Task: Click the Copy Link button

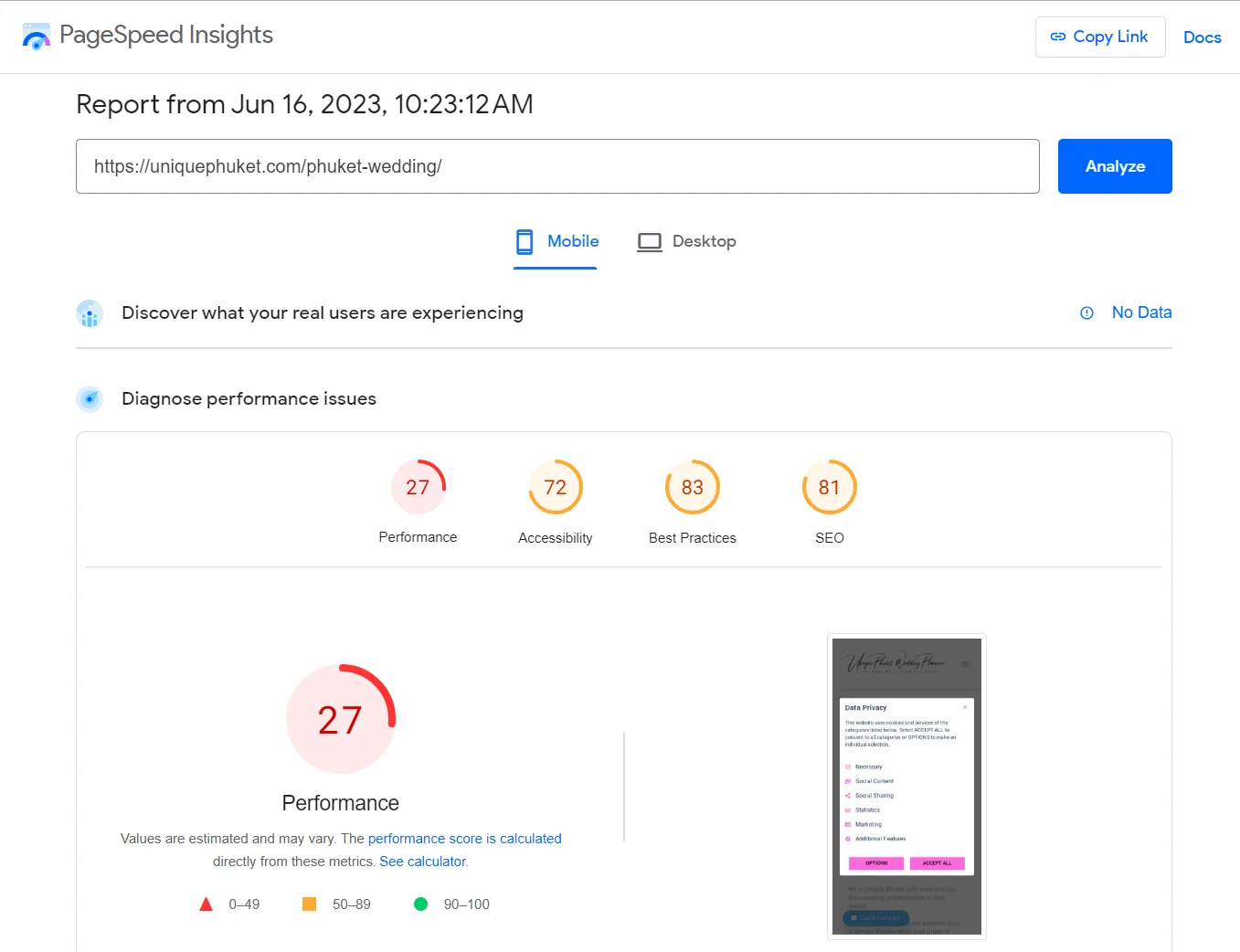Action: tap(1100, 37)
